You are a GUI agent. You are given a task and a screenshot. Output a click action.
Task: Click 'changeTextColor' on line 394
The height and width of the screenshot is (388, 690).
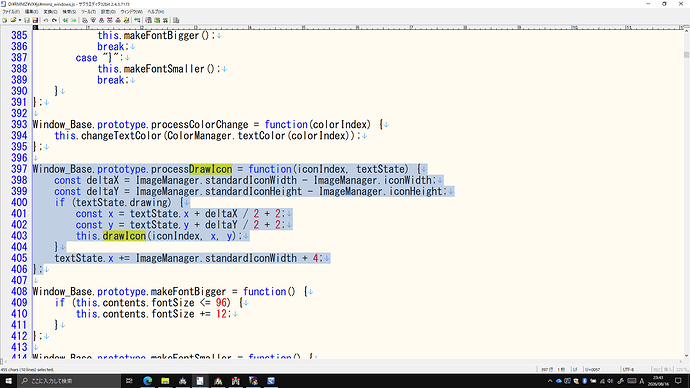coord(121,136)
